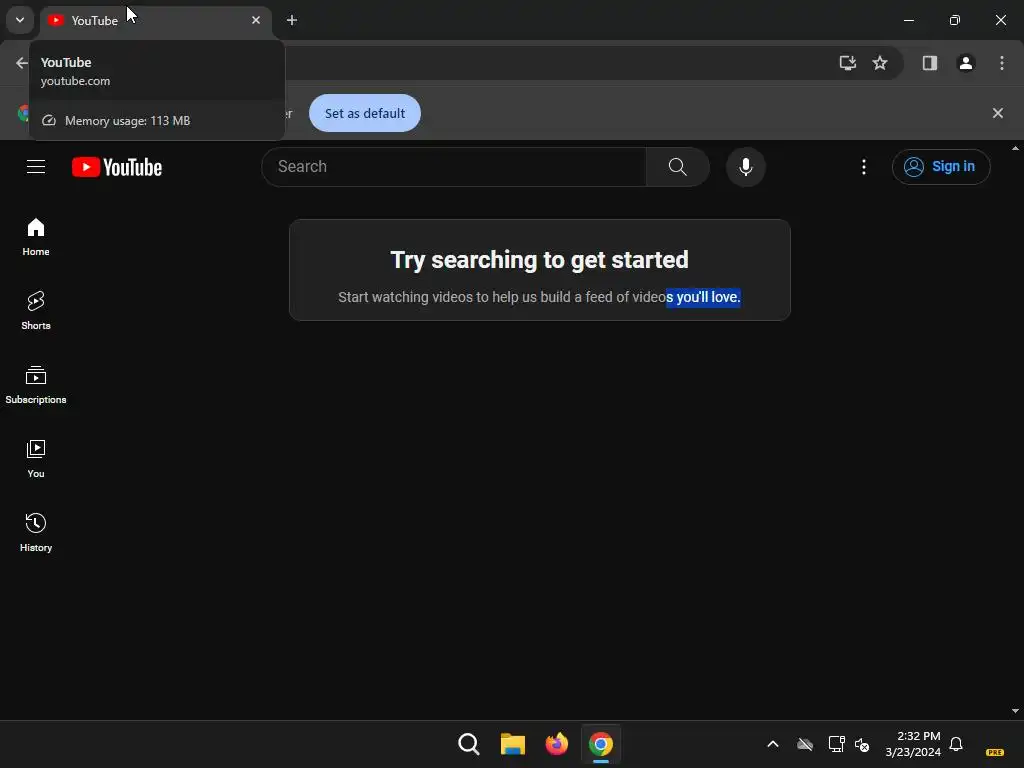Click the cloud sync tray icon
1024x768 pixels.
(805, 744)
